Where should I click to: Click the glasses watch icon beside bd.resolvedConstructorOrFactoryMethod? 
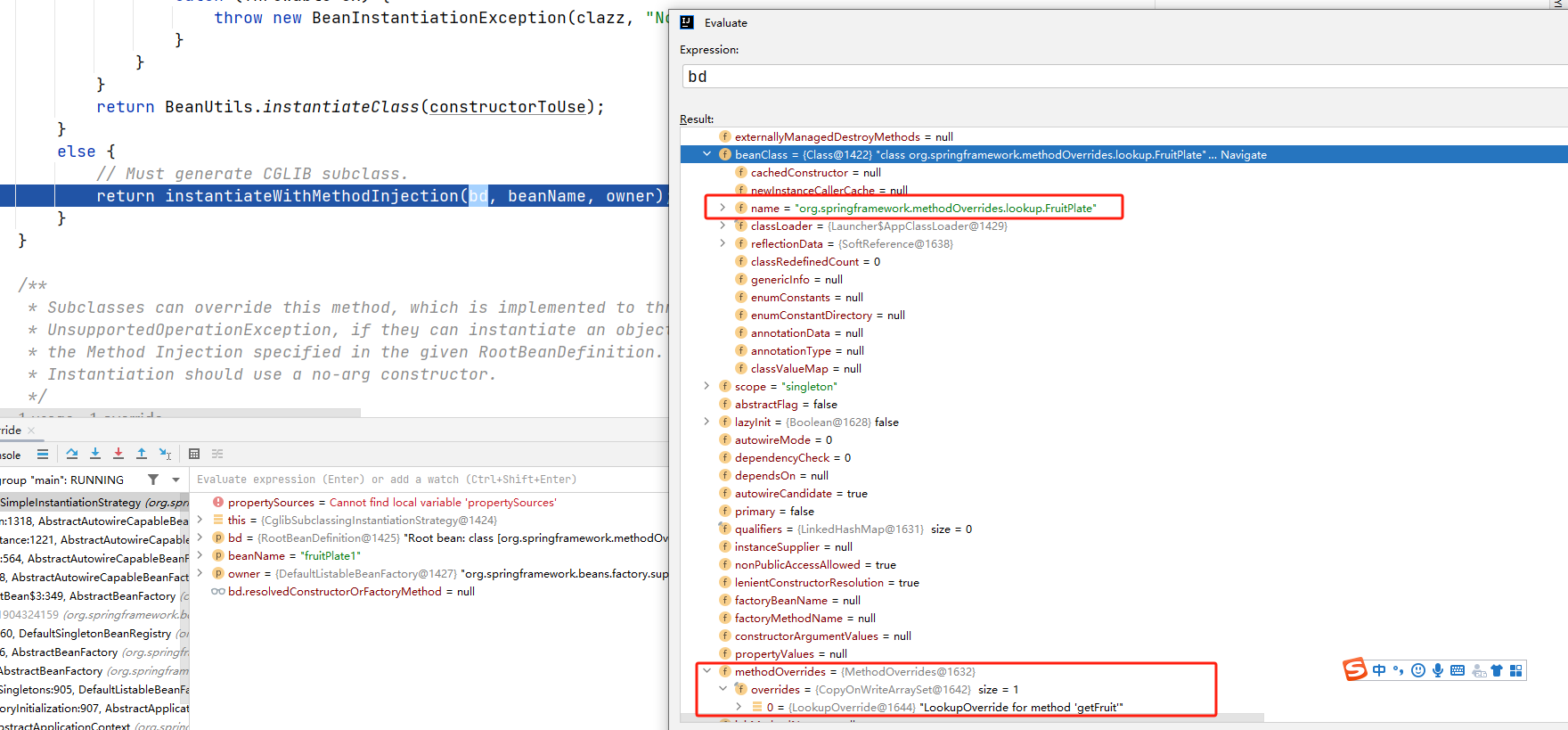[x=217, y=591]
